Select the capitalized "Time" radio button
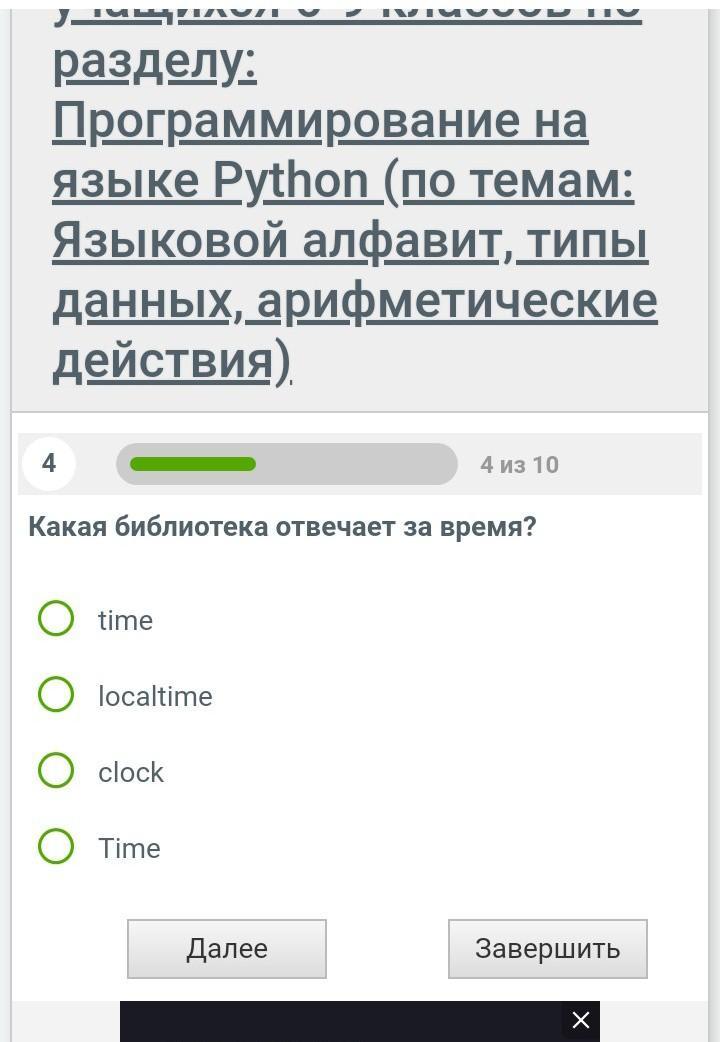720x1042 pixels. point(56,847)
